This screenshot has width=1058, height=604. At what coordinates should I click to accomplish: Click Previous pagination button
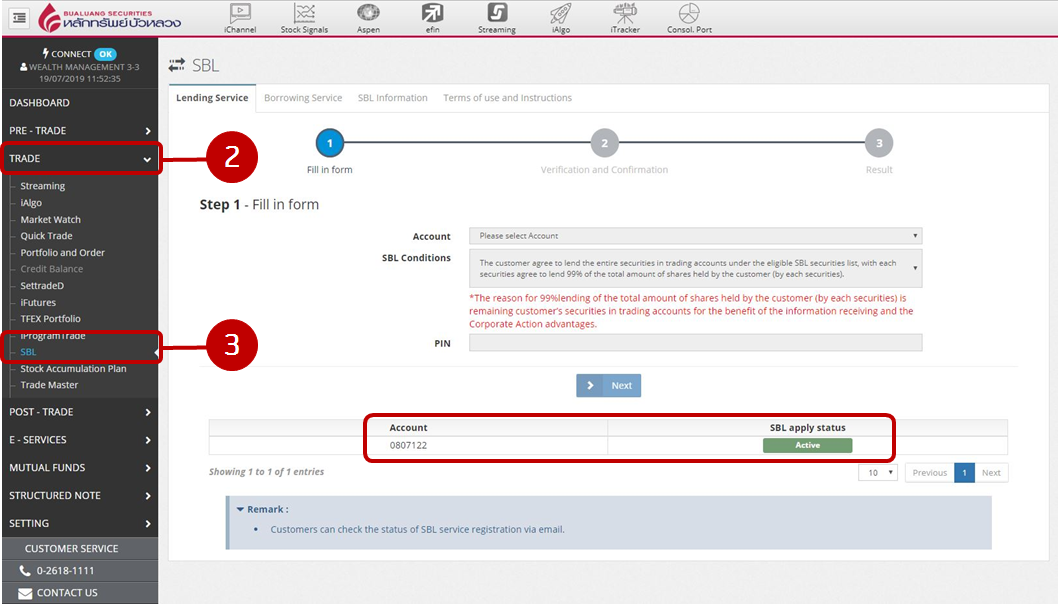coord(930,472)
